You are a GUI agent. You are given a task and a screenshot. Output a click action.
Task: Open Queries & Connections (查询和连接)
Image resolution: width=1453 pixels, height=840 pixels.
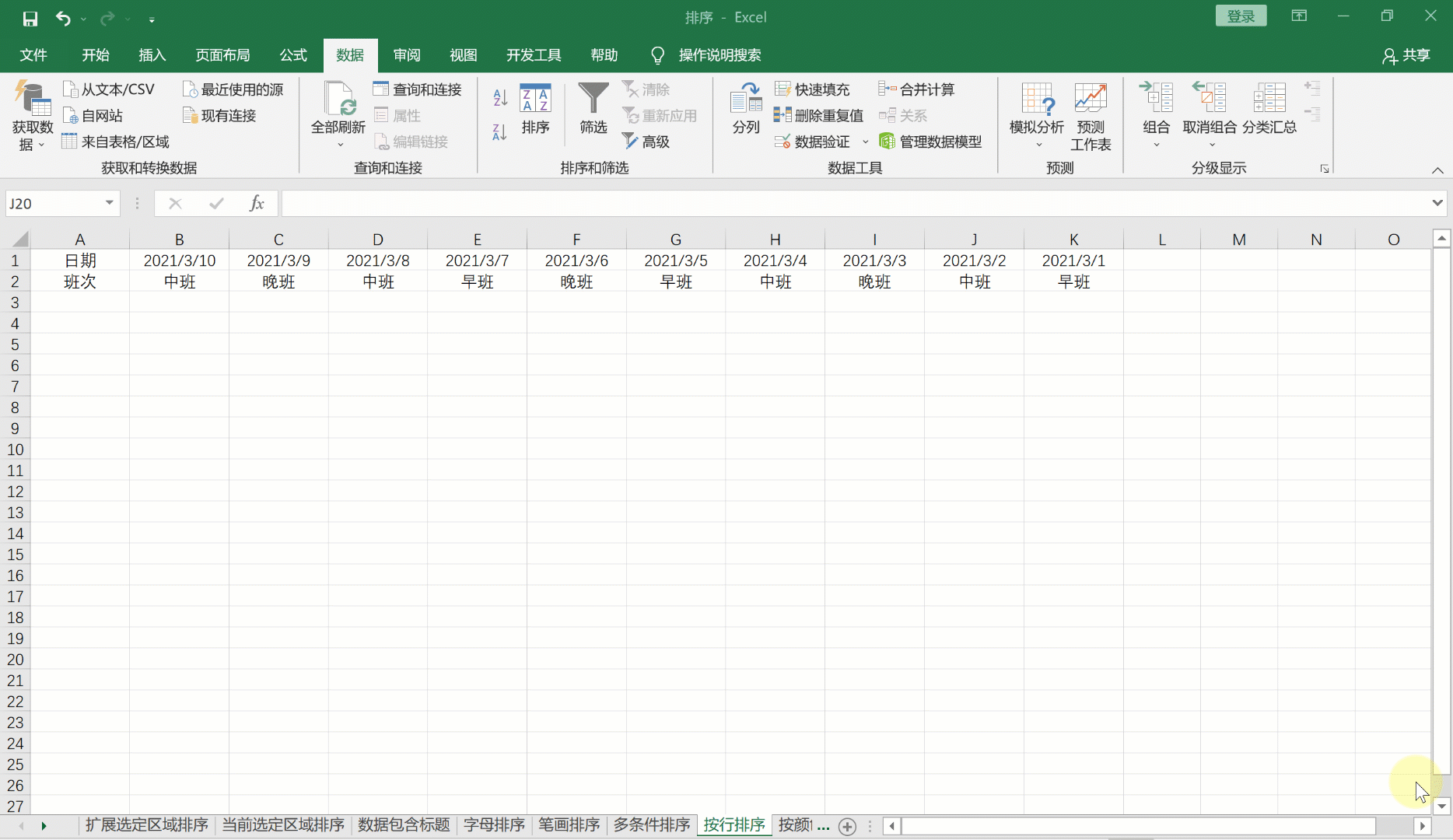[418, 89]
